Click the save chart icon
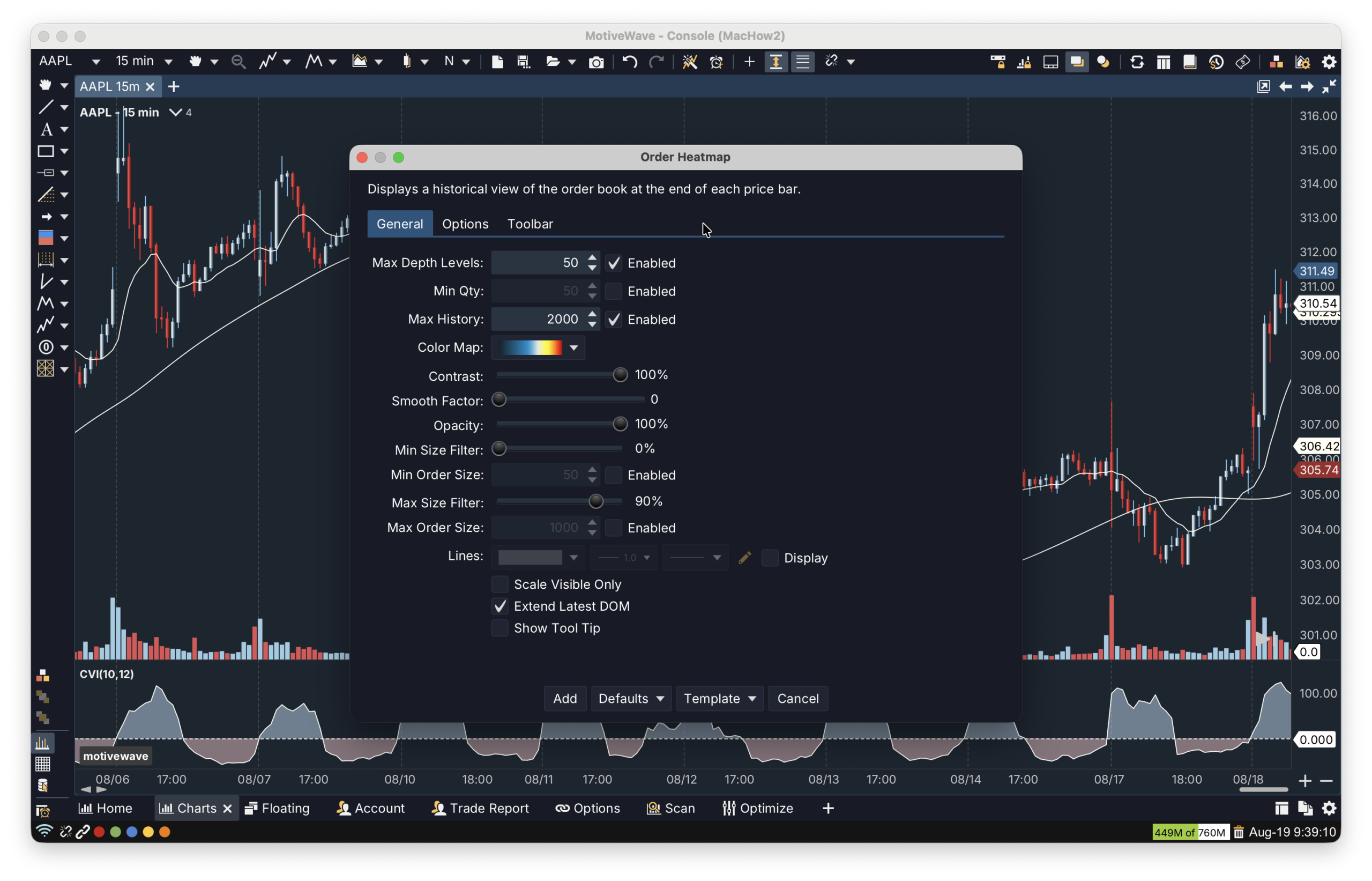1372x881 pixels. click(523, 61)
